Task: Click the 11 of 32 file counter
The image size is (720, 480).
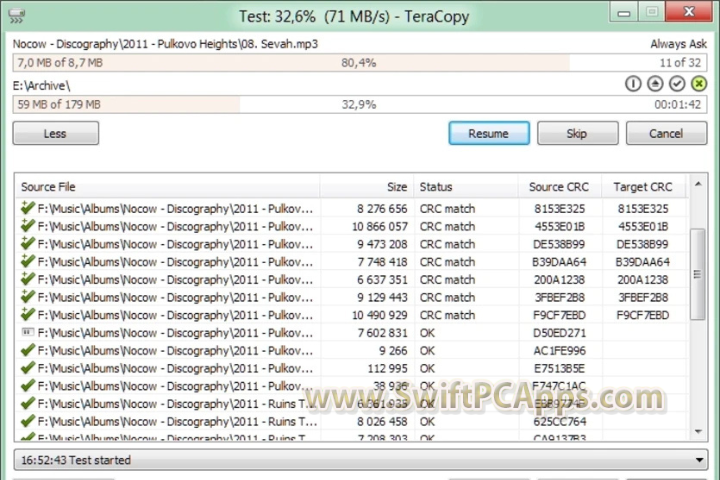Action: 680,62
